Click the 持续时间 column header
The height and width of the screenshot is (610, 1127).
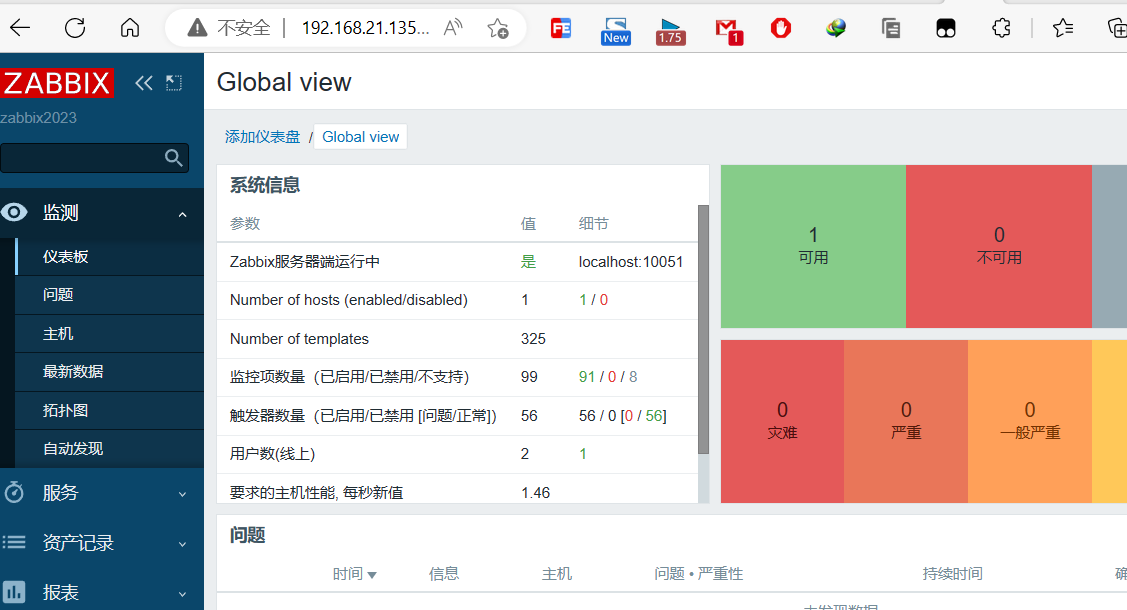(x=952, y=573)
